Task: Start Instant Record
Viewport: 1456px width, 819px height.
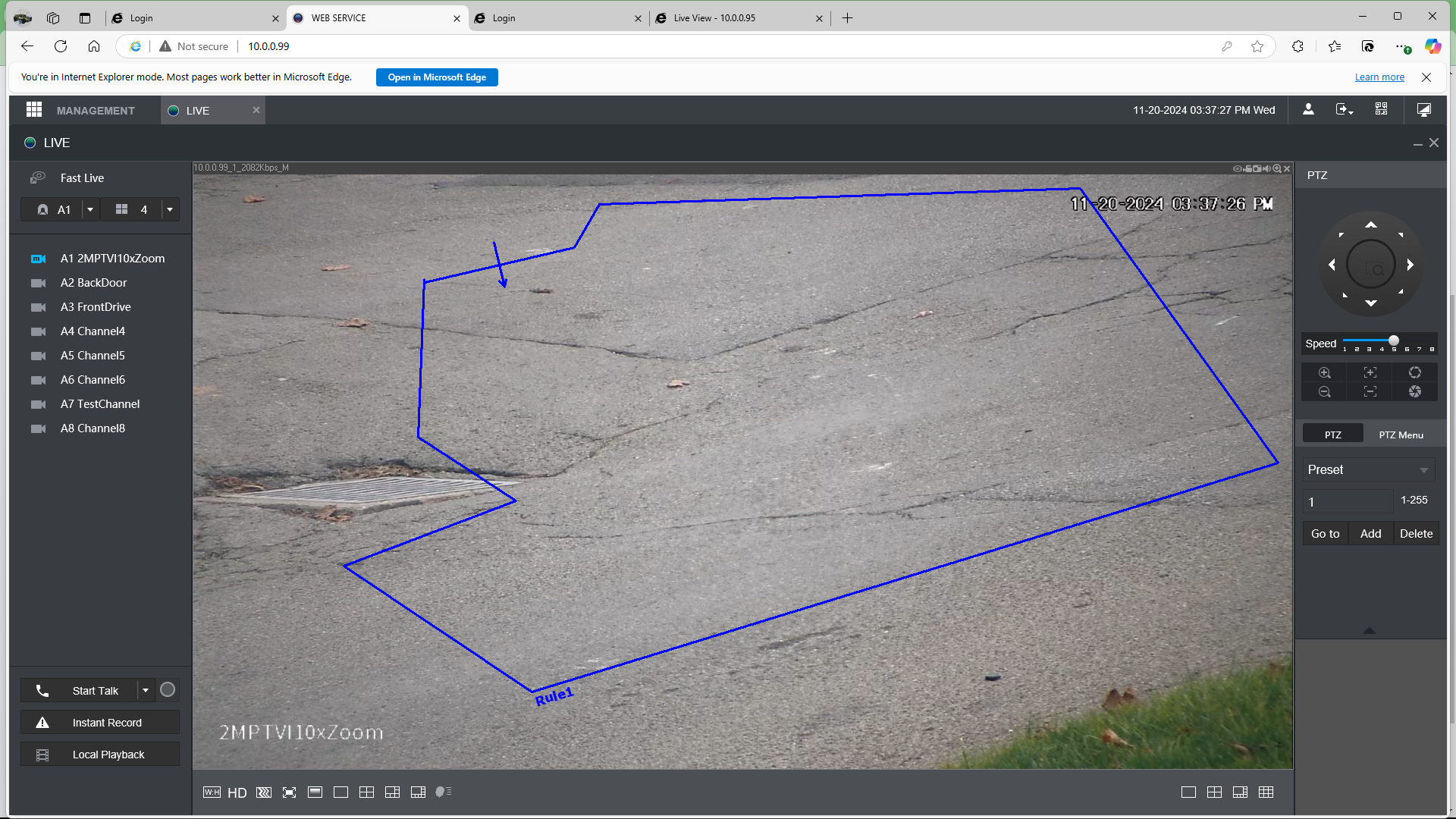Action: pyautogui.click(x=100, y=723)
